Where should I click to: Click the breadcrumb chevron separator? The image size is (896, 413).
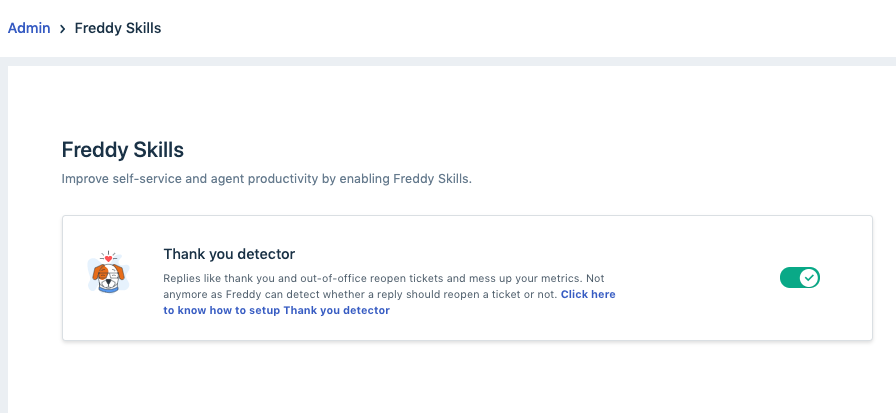coord(62,29)
